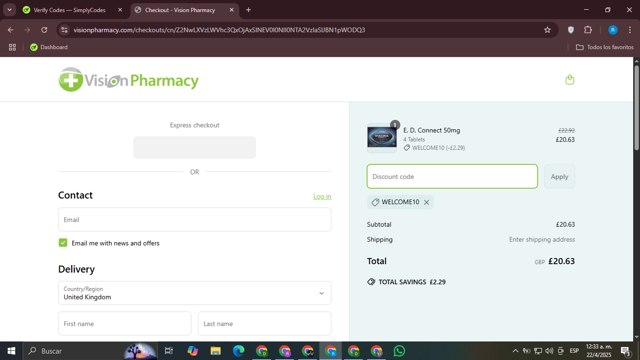Reload the checkout page

coord(44,30)
